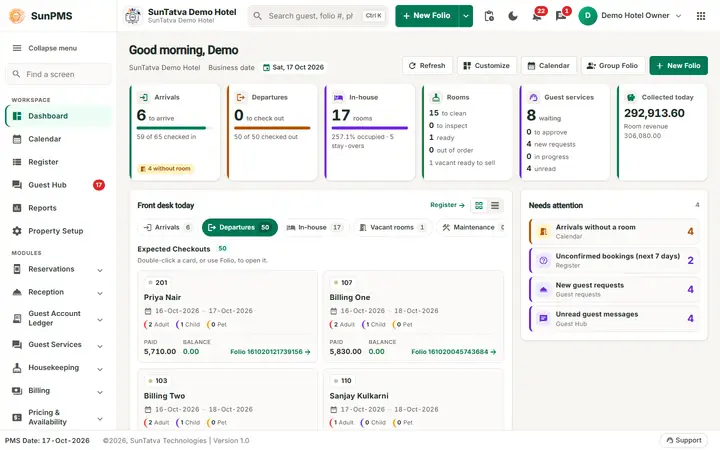The width and height of the screenshot is (720, 450).
Task: Click the dashboard New Folio button
Action: tap(678, 66)
